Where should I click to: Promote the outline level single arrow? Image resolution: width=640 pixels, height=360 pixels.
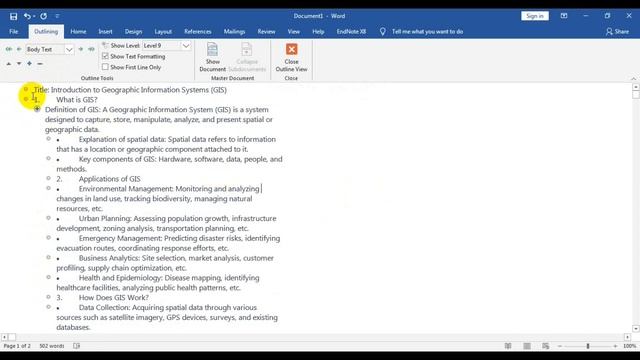coord(19,49)
